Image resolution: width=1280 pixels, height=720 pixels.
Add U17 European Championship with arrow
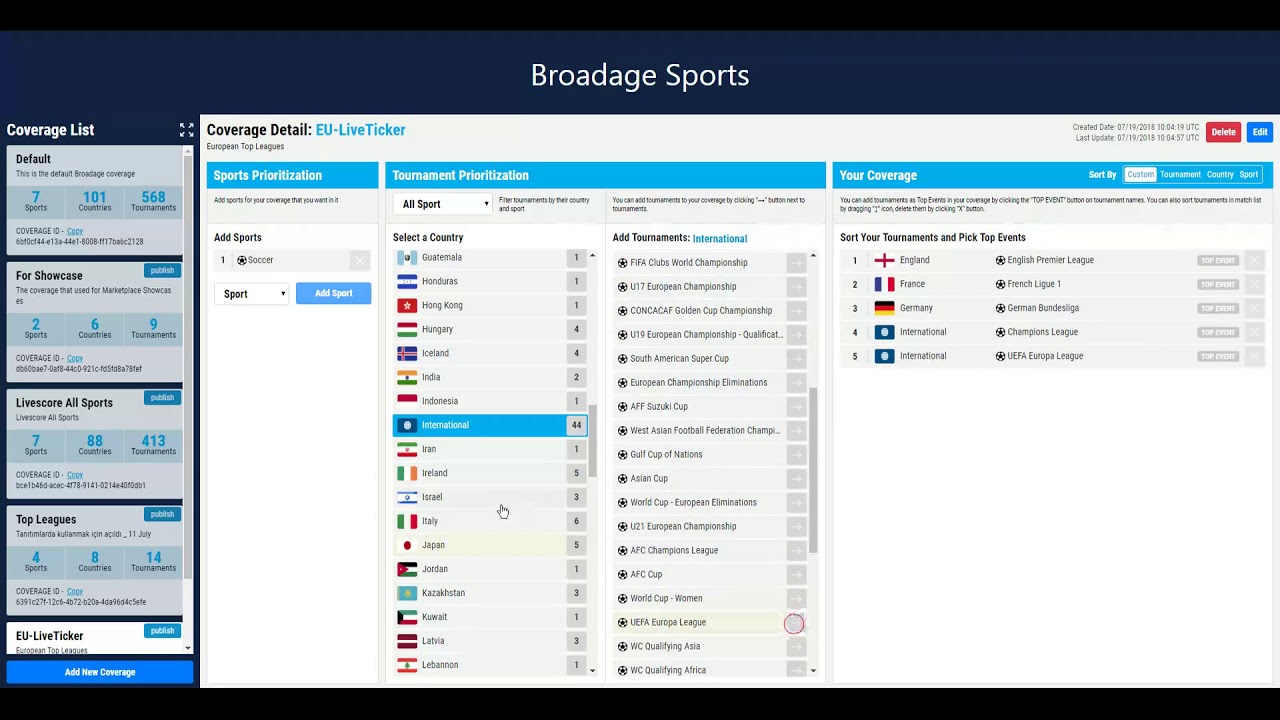point(796,287)
